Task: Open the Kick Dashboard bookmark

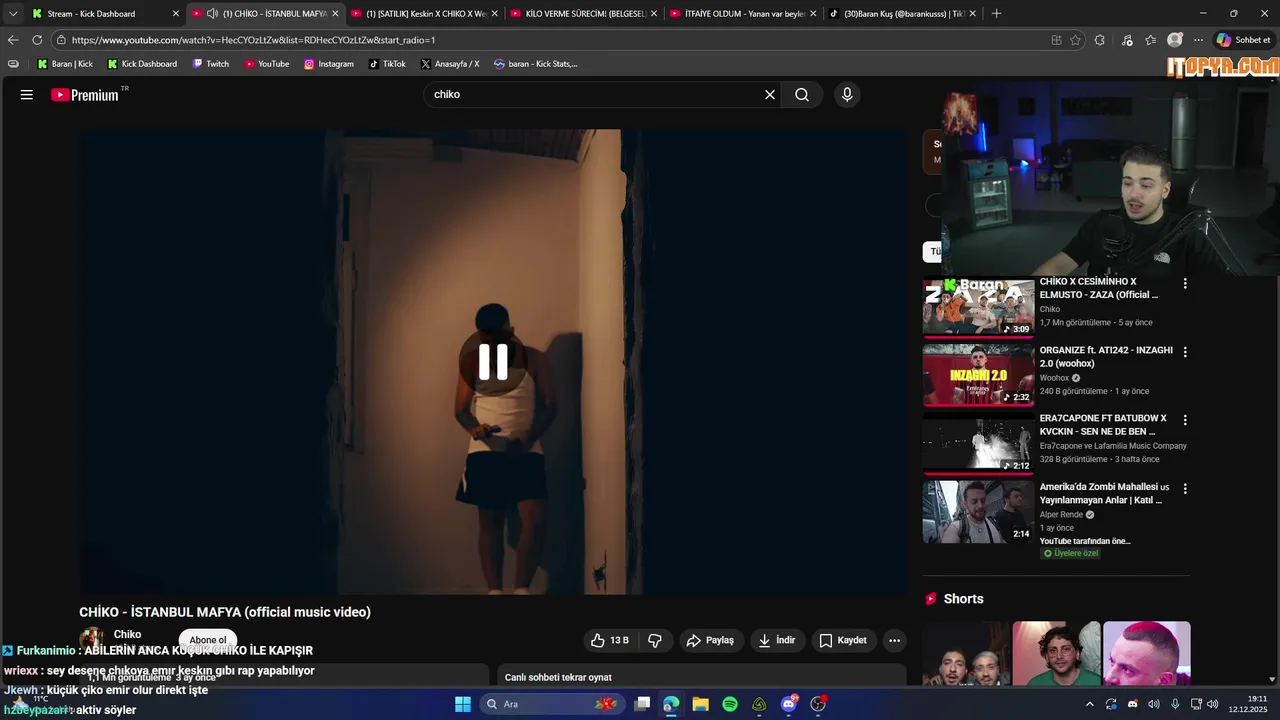Action: tap(141, 64)
